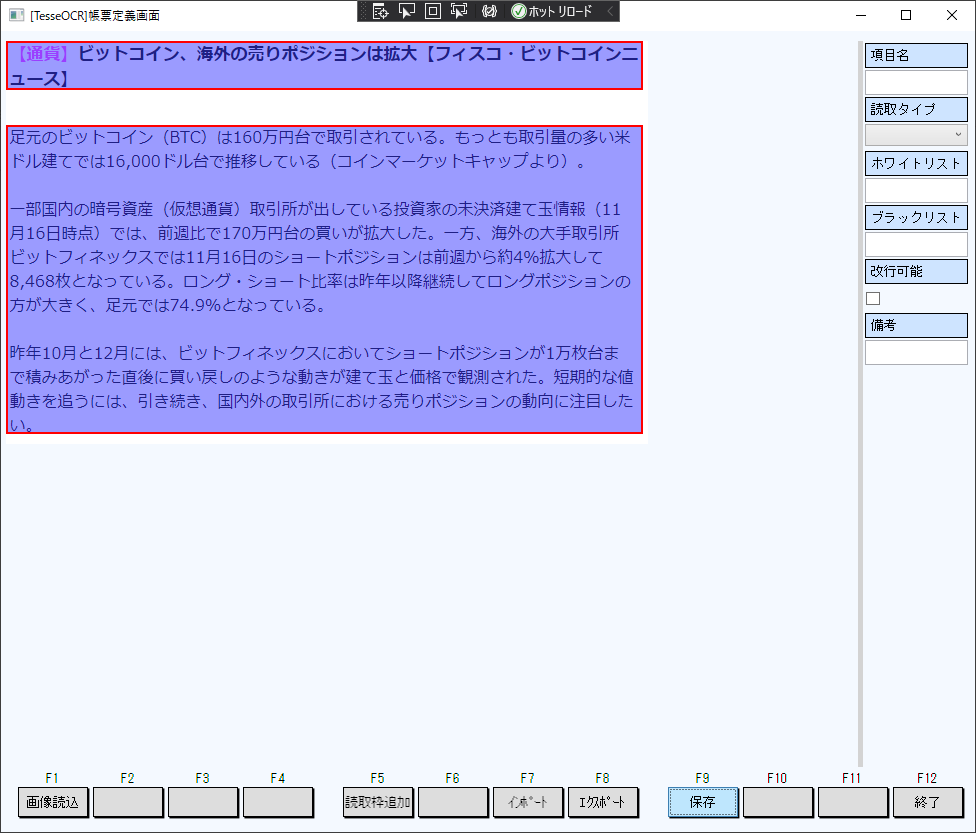Click the インポート F7 button
Viewport: 976px width, 833px height.
pyautogui.click(x=528, y=802)
